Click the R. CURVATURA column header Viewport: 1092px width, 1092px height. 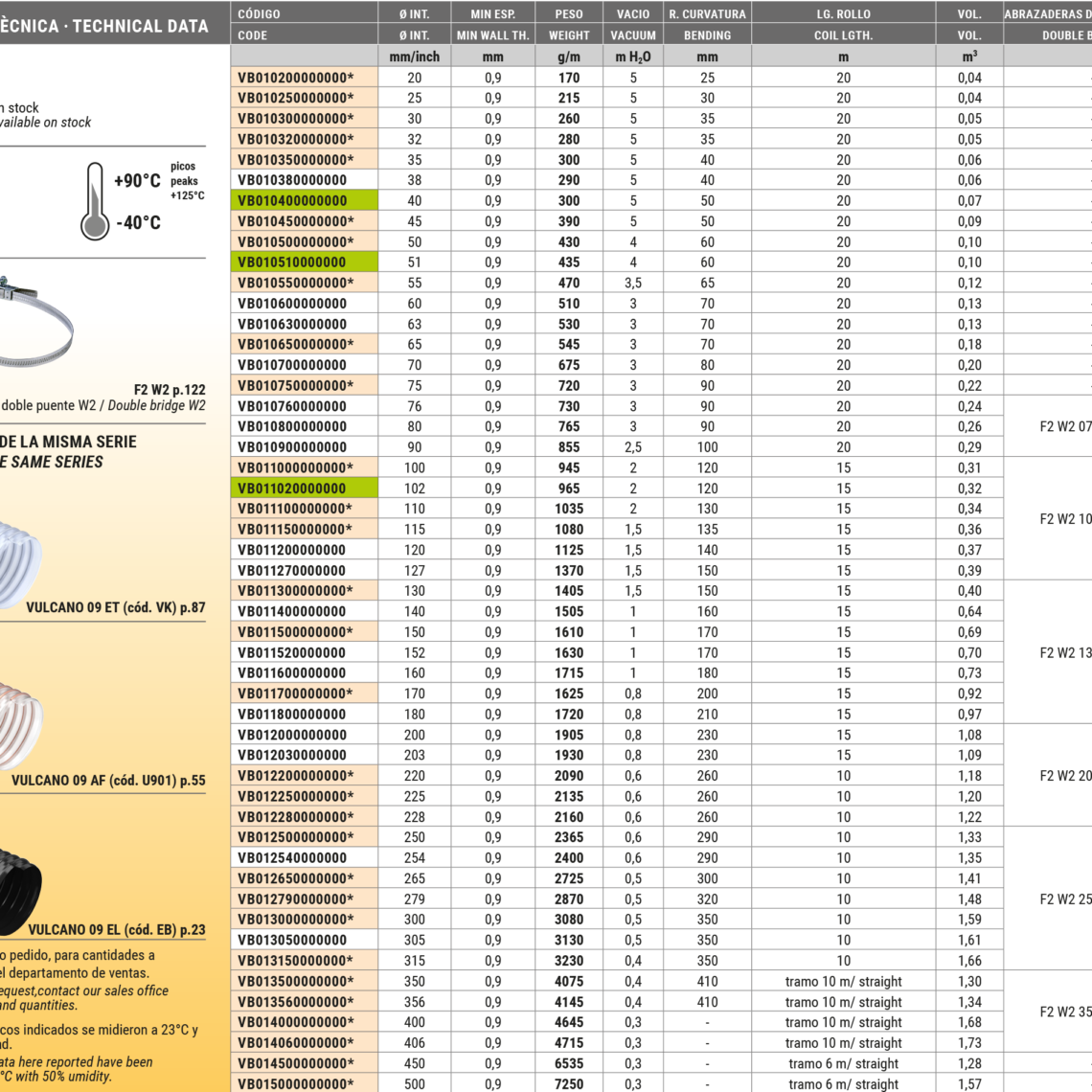click(x=707, y=14)
